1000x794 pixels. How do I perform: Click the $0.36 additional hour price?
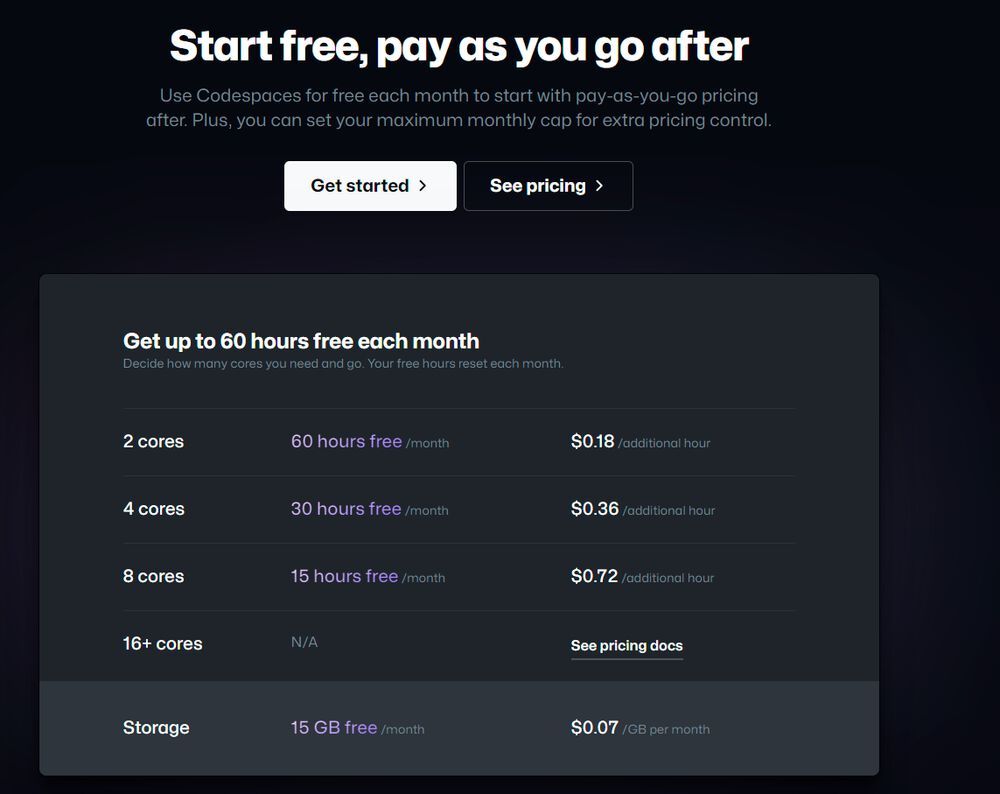pos(594,509)
